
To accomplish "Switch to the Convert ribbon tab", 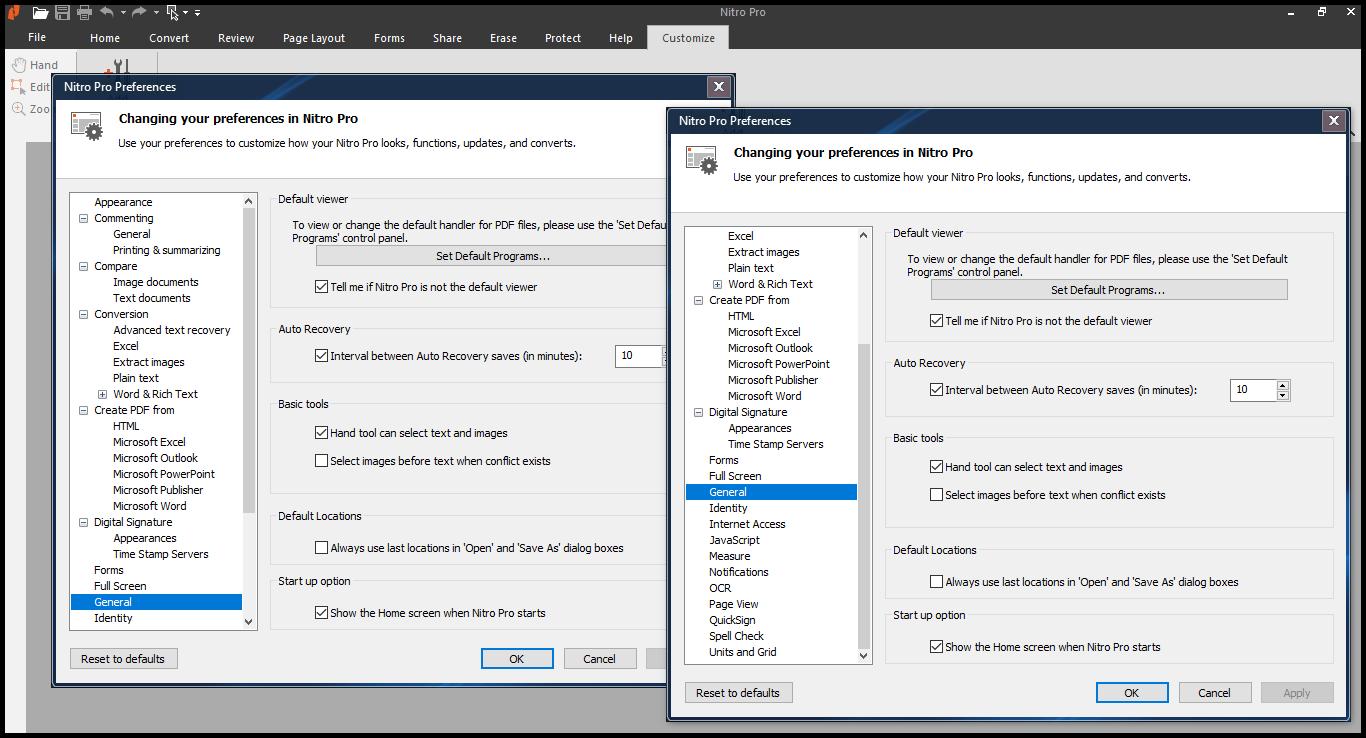I will pyautogui.click(x=169, y=38).
